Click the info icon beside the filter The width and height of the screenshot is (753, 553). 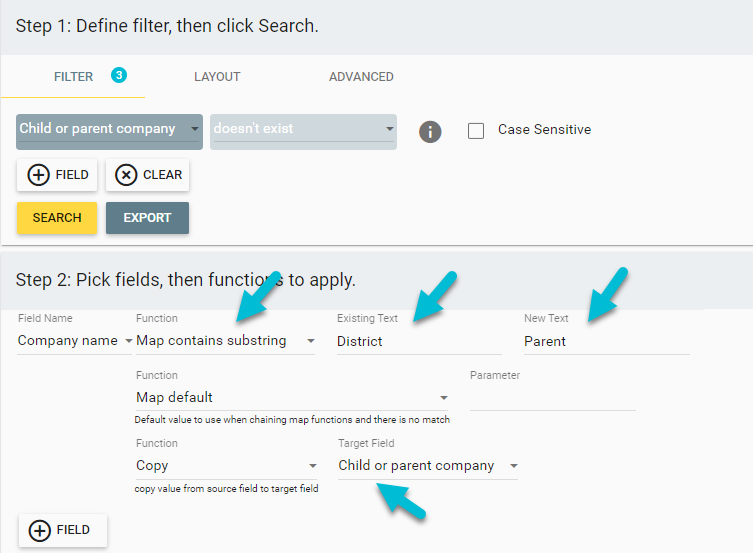point(430,132)
